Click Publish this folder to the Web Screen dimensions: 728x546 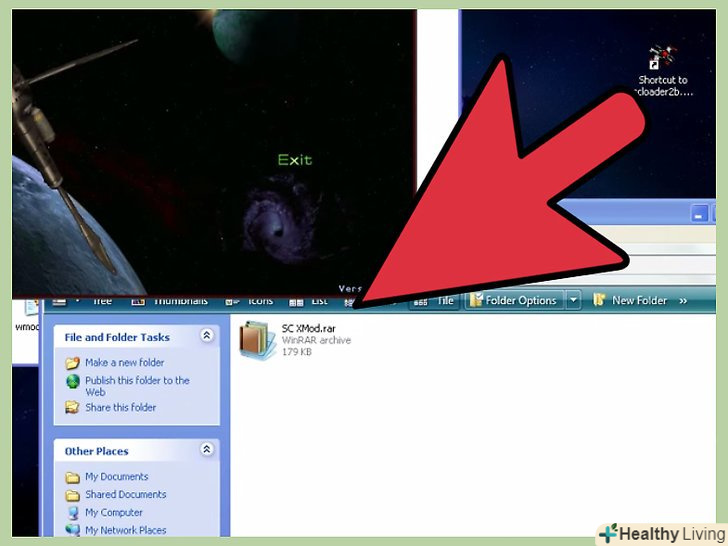(137, 386)
